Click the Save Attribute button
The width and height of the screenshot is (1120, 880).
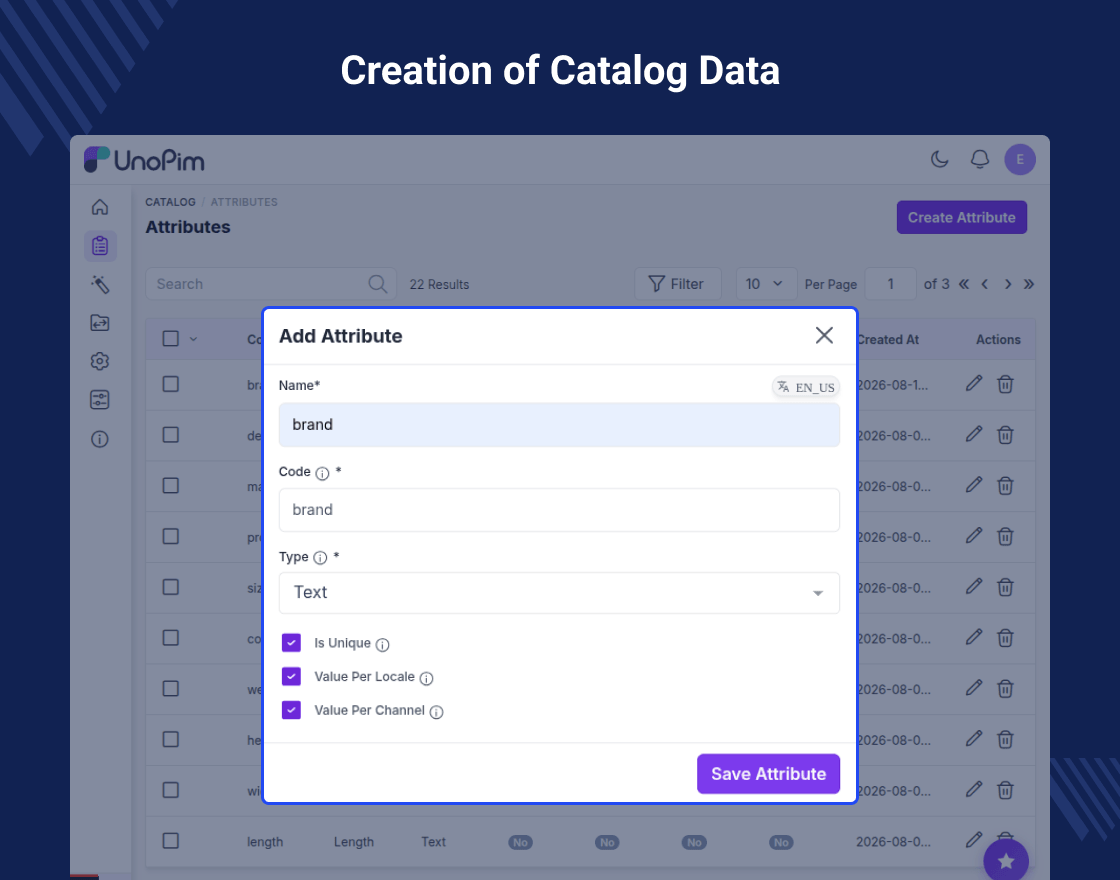(769, 774)
